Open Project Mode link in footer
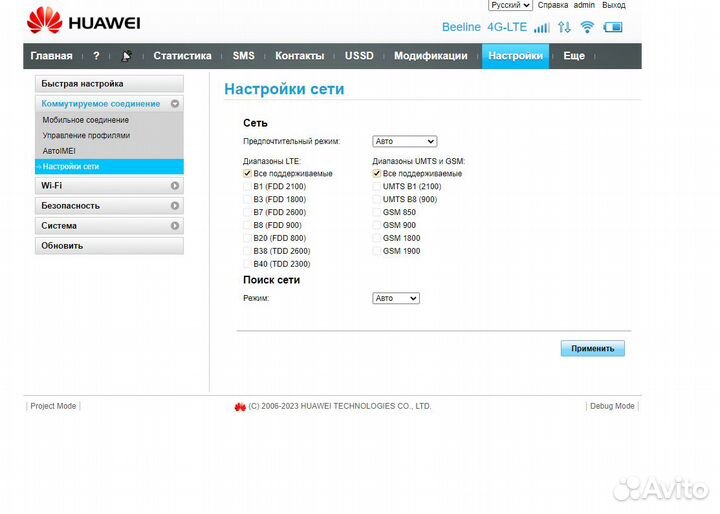 53,406
